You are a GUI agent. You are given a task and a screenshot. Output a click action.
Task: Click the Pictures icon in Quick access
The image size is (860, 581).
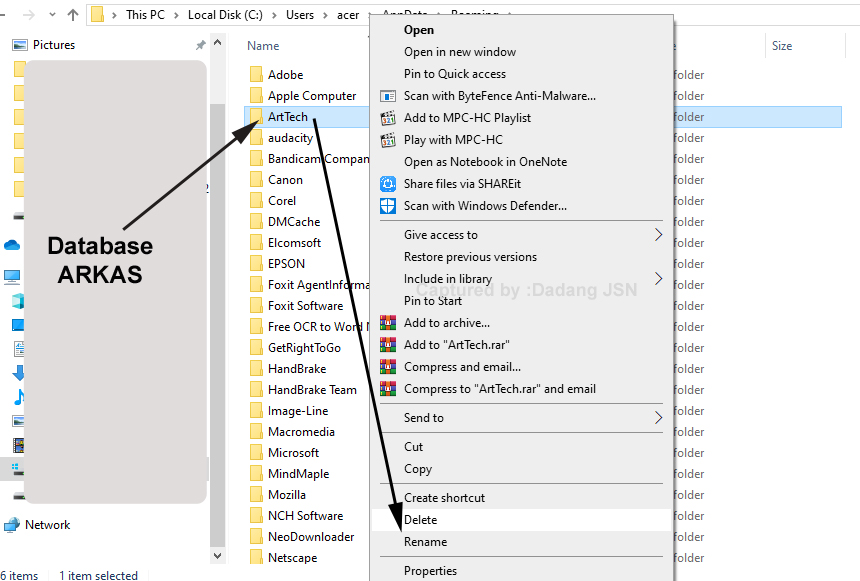pos(20,45)
